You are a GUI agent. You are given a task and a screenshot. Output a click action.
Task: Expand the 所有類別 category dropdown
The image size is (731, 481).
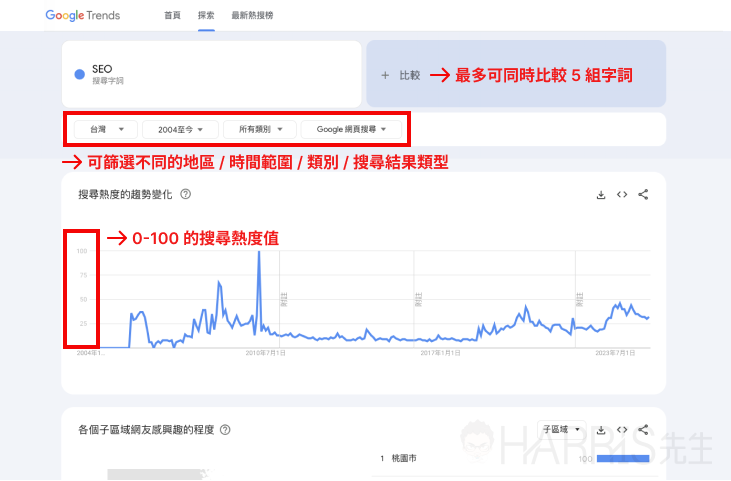(x=260, y=129)
